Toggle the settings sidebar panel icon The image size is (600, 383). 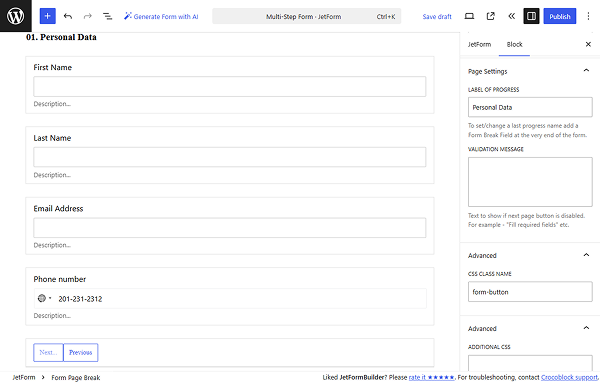point(531,16)
